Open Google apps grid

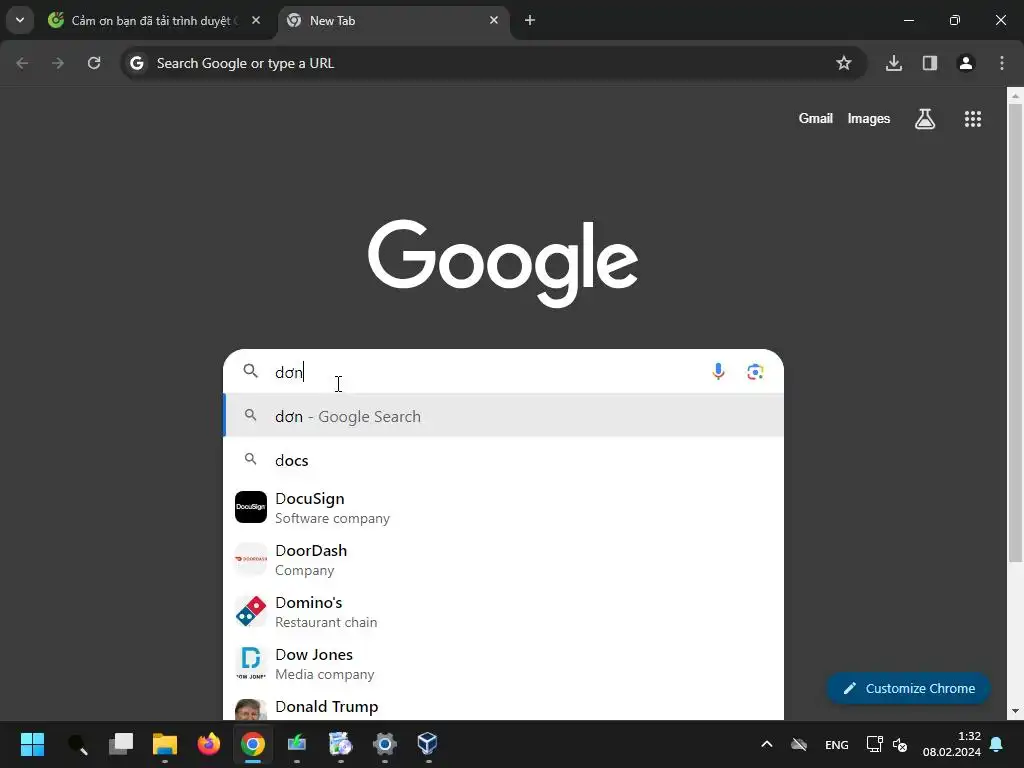(x=973, y=119)
